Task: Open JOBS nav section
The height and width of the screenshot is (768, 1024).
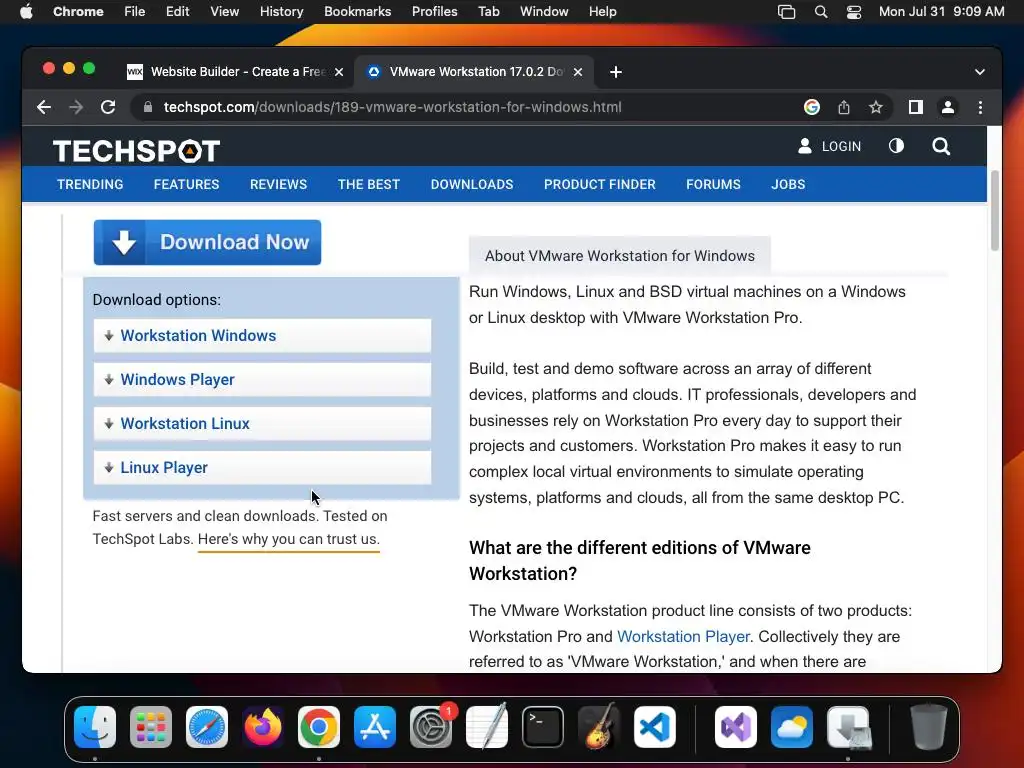Action: click(x=788, y=184)
